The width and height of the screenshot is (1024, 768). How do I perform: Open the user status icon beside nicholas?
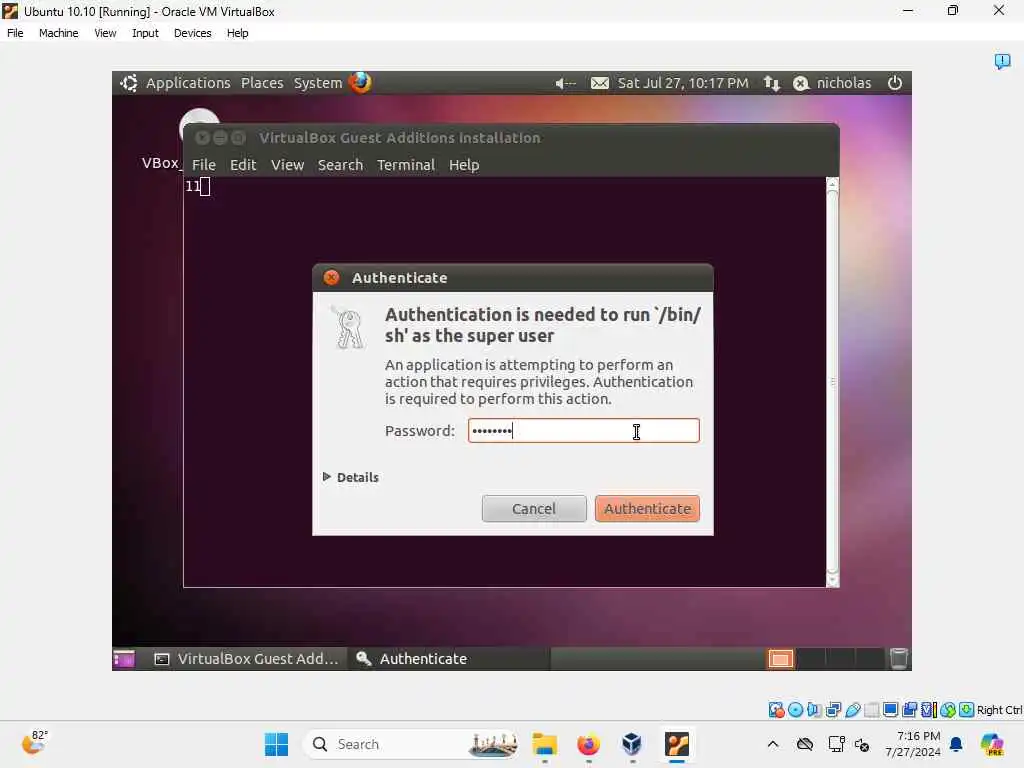tap(801, 83)
